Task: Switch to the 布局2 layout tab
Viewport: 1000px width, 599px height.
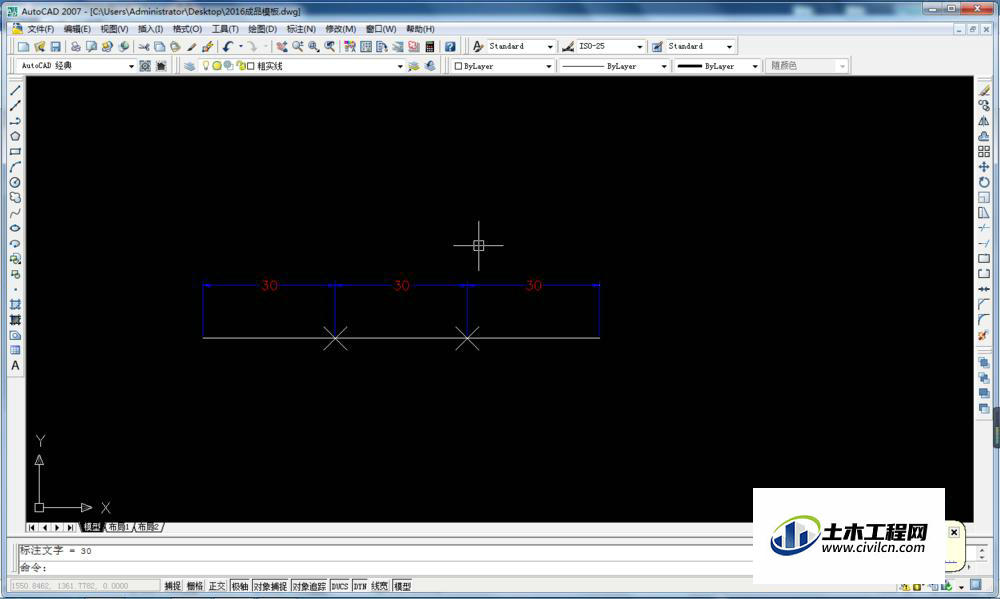Action: click(x=149, y=527)
